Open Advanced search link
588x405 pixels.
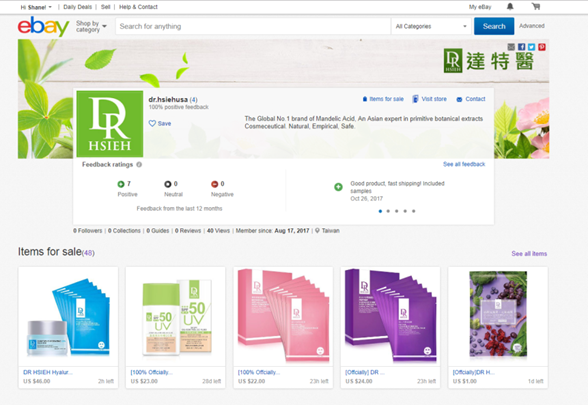[x=532, y=26]
